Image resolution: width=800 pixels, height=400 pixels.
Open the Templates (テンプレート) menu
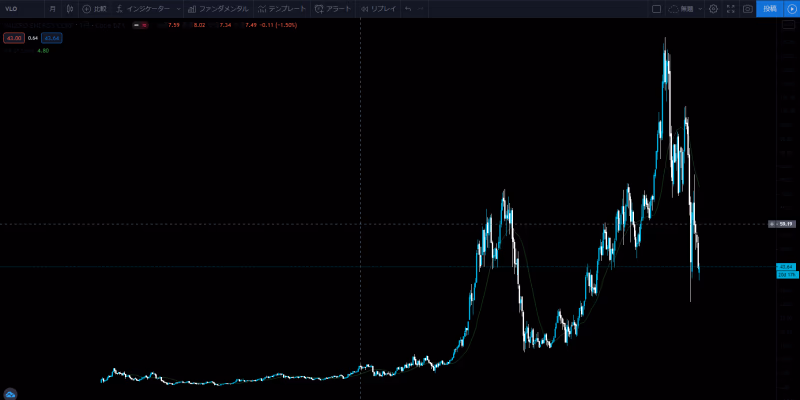point(282,8)
